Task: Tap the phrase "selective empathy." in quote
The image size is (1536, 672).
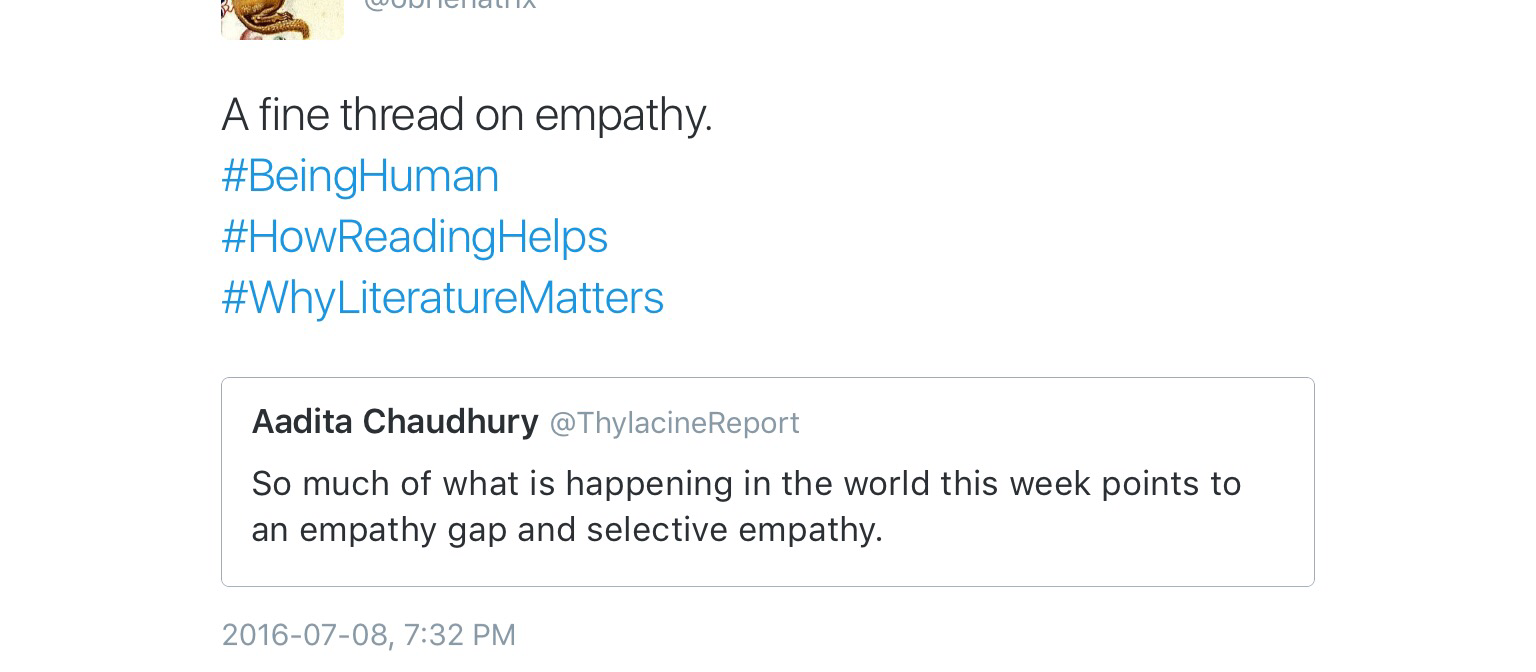Action: 735,530
